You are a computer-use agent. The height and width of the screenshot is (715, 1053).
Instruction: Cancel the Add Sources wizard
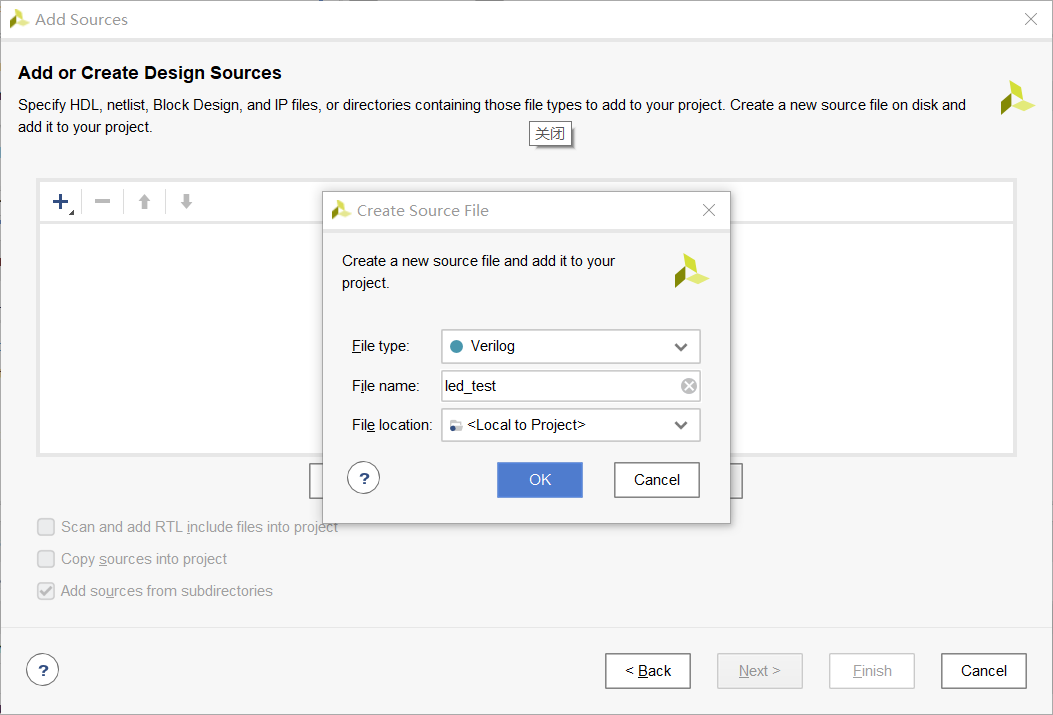click(984, 671)
